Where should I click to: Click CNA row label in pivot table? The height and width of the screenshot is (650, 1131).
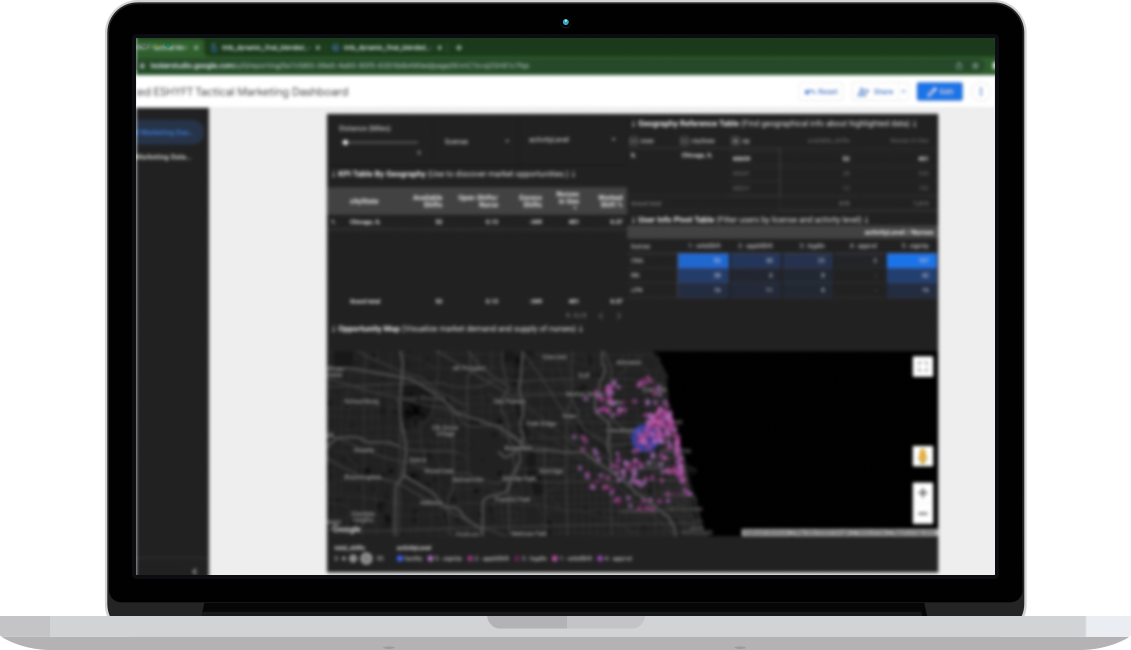point(636,260)
